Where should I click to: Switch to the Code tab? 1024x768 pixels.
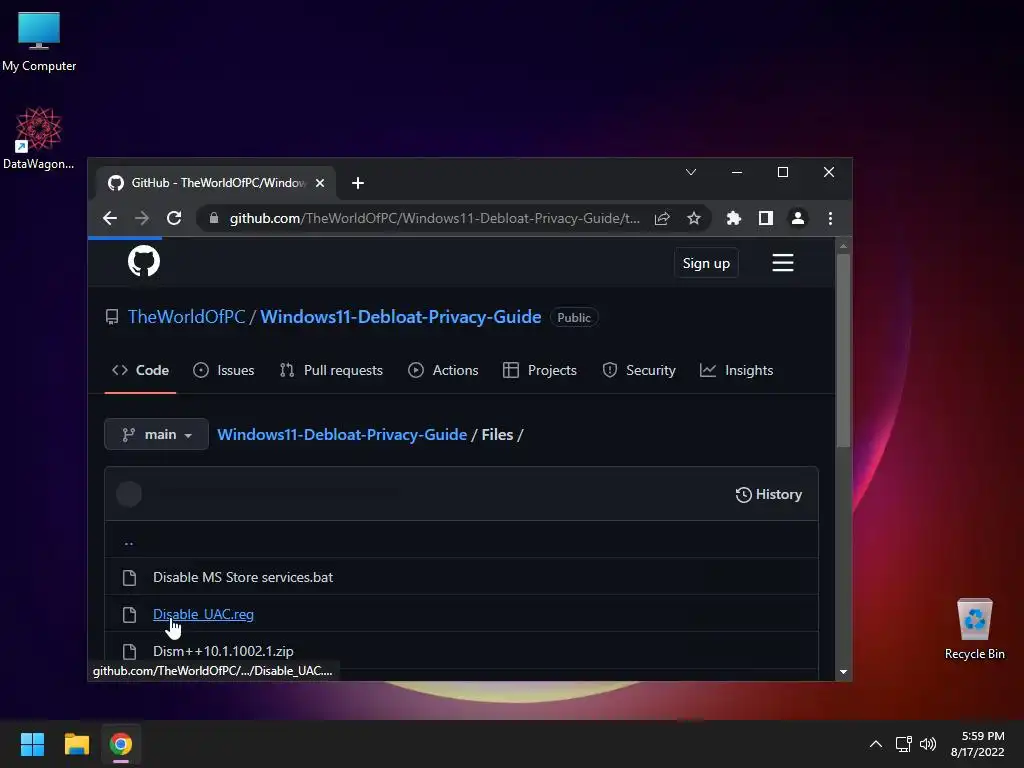tap(140, 370)
